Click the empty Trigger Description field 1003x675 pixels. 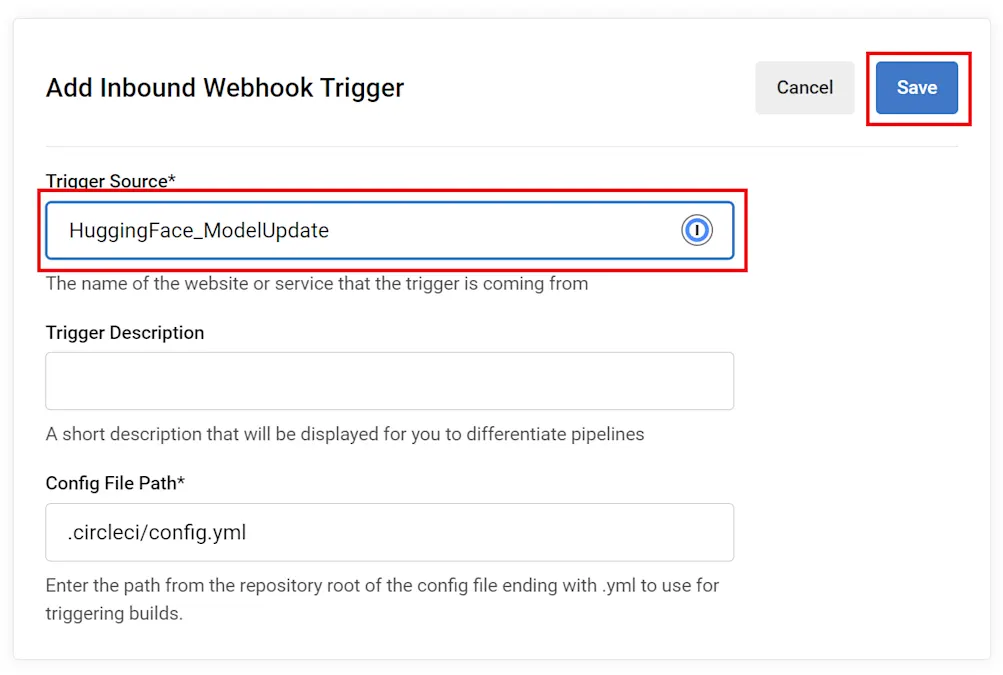tap(390, 381)
